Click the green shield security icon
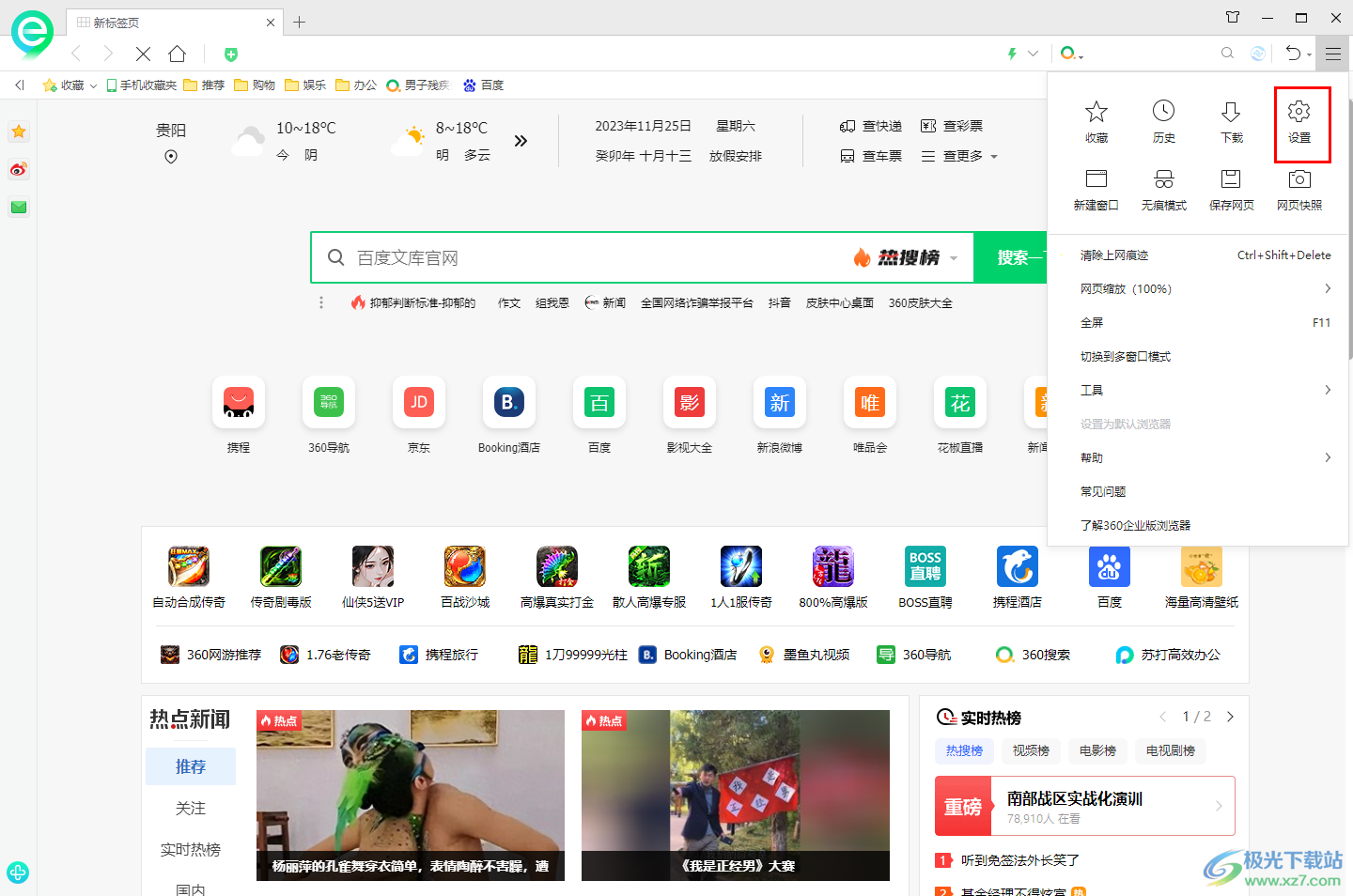Viewport: 1353px width, 896px height. tap(231, 54)
